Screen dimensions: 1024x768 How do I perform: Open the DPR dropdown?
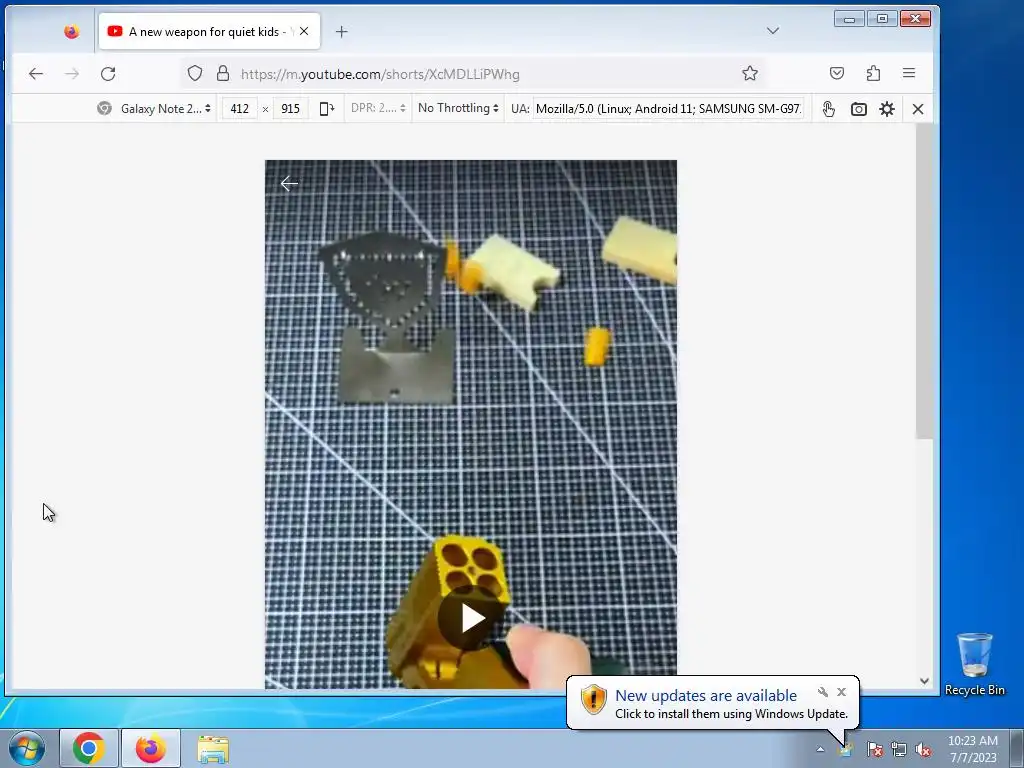tap(378, 108)
